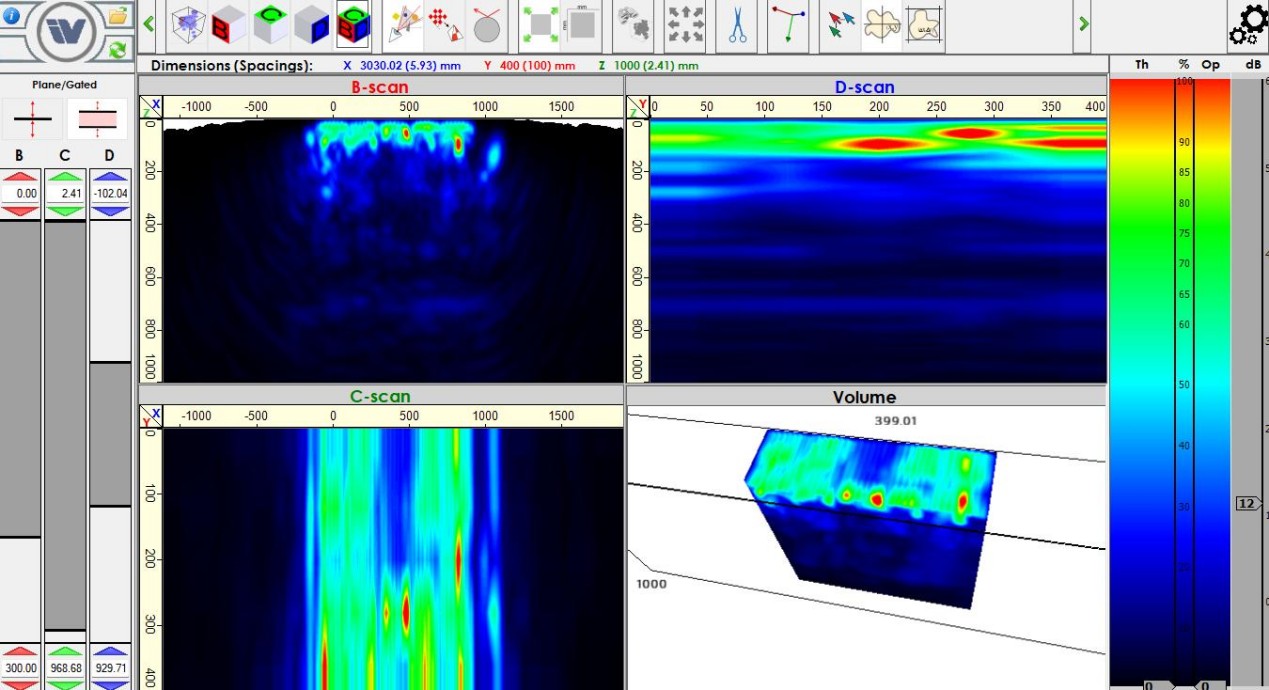Click the Volume panel title
Image resolution: width=1269 pixels, height=690 pixels.
[865, 397]
